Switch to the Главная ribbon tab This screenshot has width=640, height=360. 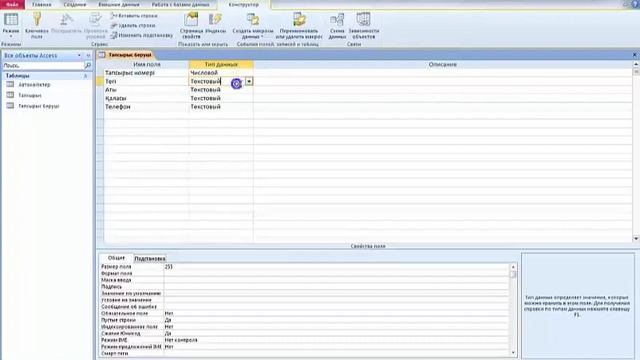[x=42, y=4]
